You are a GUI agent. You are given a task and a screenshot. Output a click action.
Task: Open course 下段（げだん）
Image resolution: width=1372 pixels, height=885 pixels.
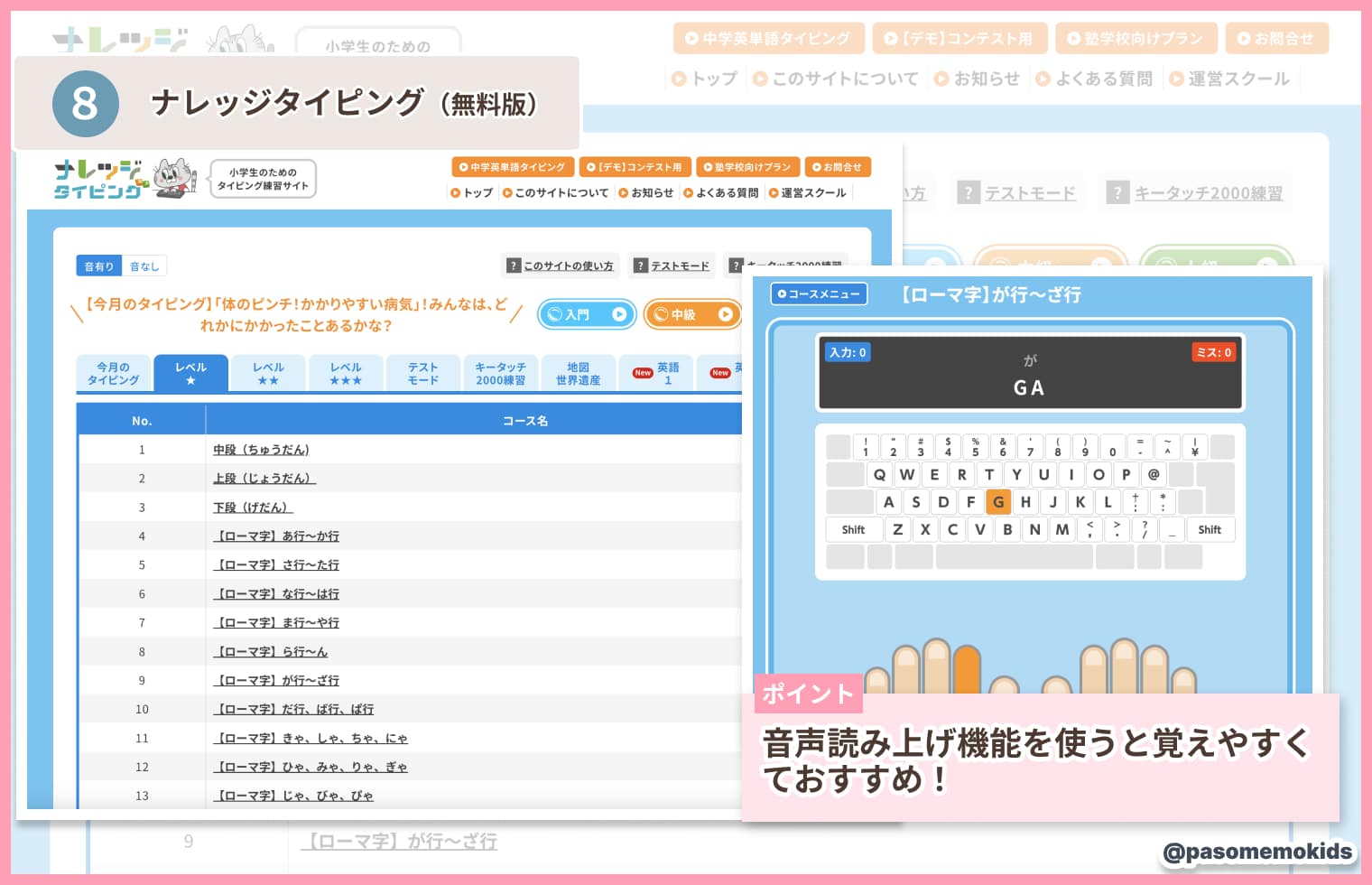[253, 508]
